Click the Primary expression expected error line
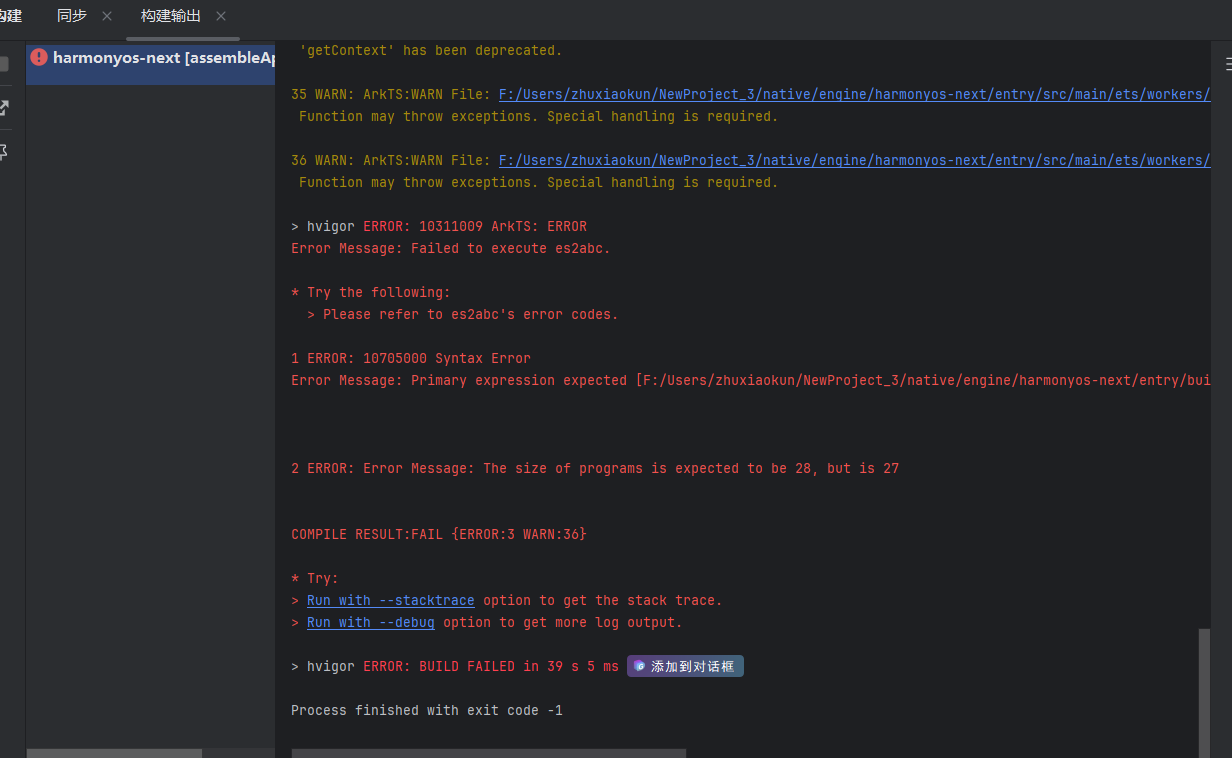 tap(750, 380)
